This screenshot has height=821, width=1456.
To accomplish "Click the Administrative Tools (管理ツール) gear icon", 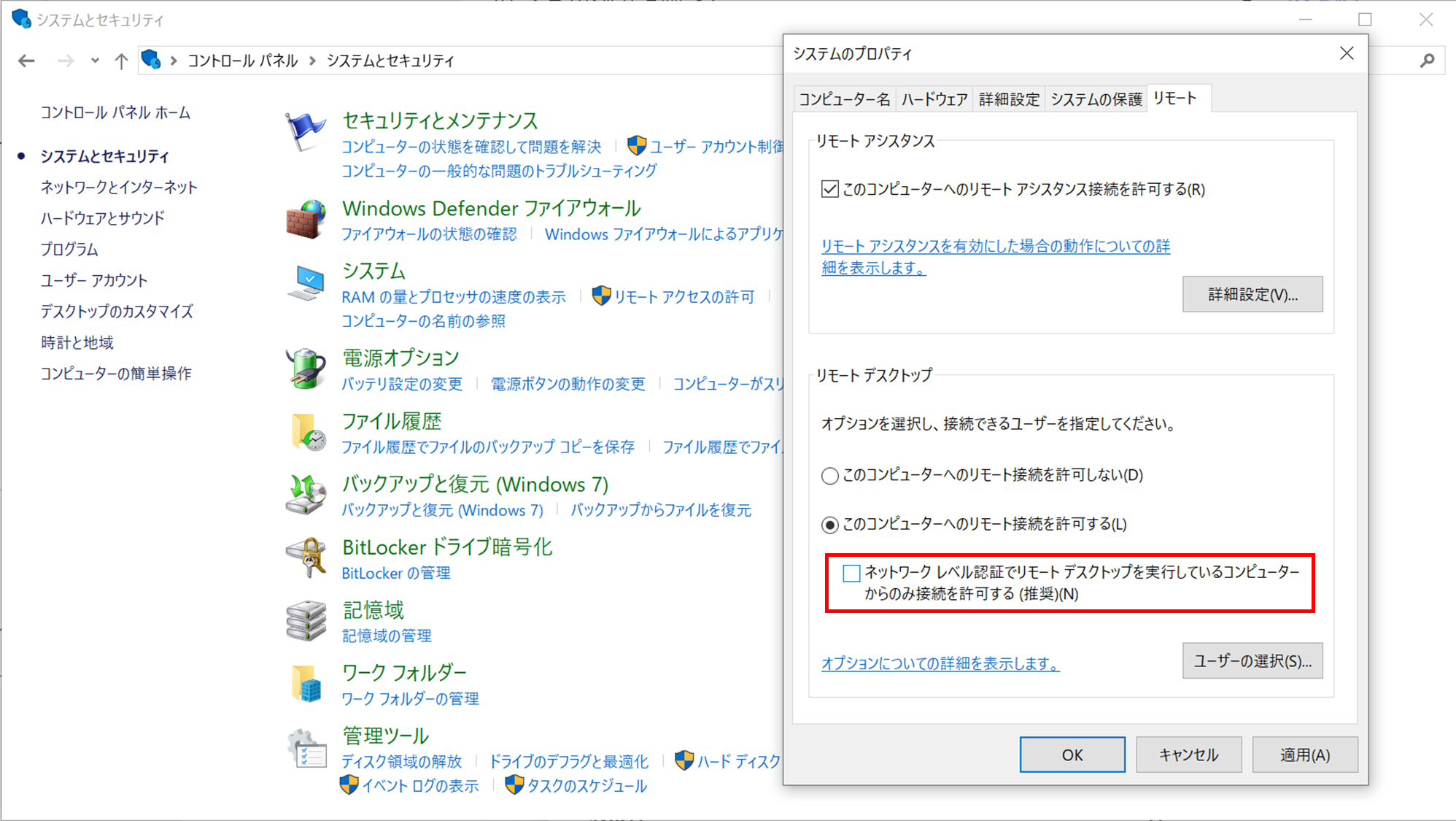I will coord(305,749).
